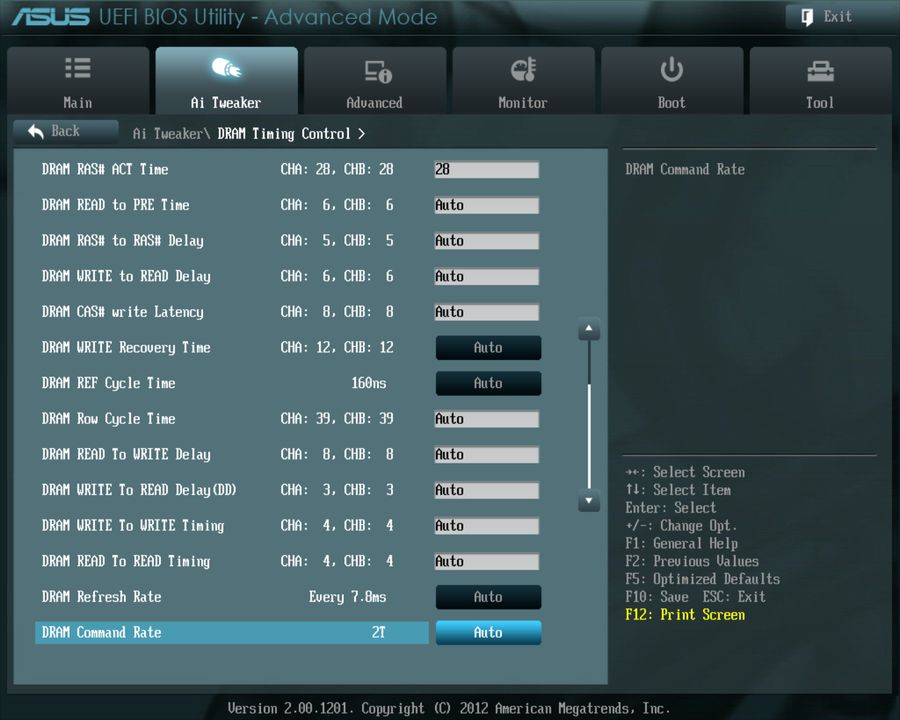Select the DRAM Row Cycle Time label
The height and width of the screenshot is (720, 900).
pos(108,419)
